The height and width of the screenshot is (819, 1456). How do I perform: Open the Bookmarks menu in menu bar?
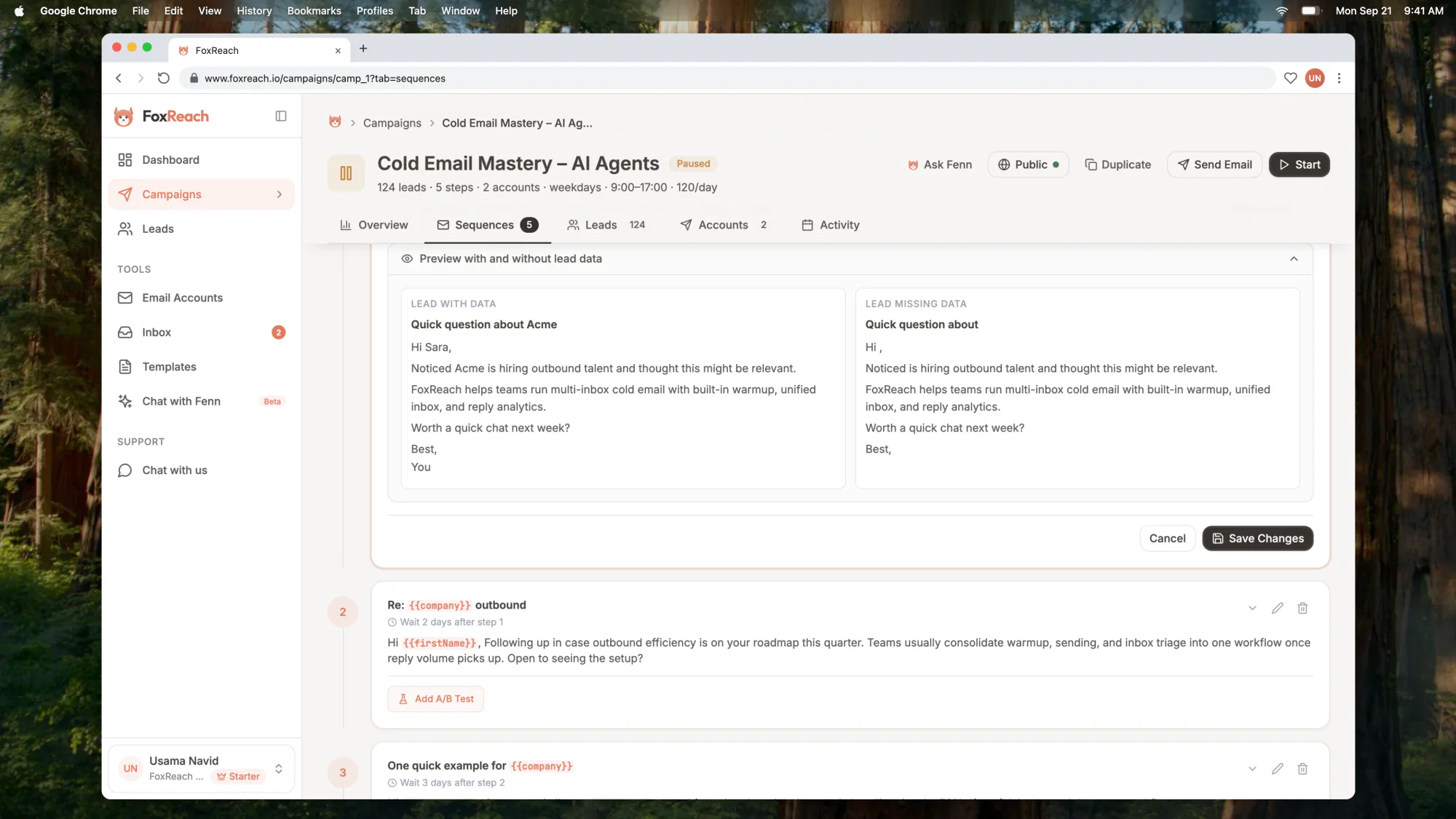pyautogui.click(x=314, y=11)
